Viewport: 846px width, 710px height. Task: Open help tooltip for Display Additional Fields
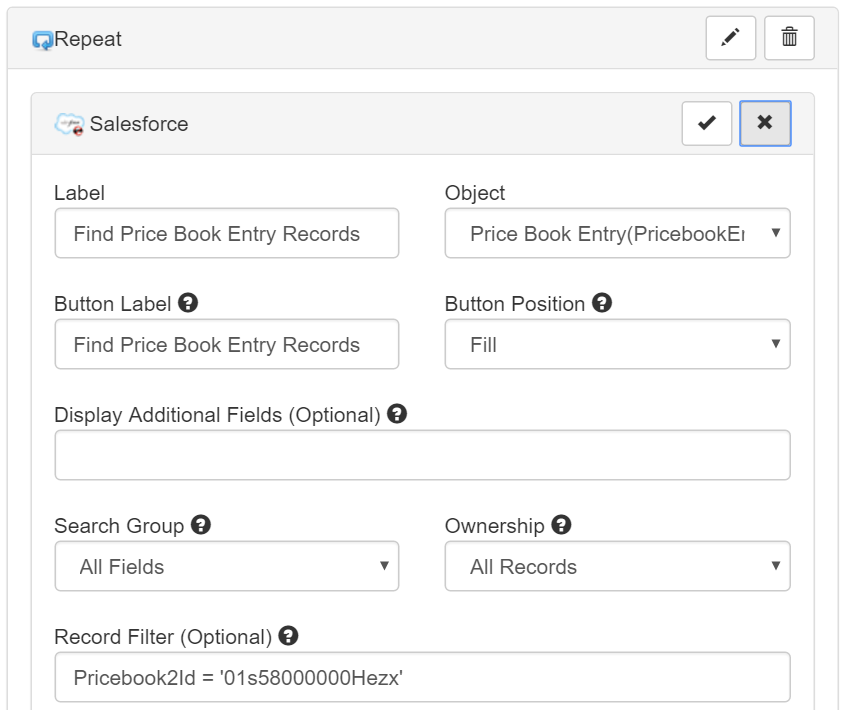pyautogui.click(x=397, y=414)
